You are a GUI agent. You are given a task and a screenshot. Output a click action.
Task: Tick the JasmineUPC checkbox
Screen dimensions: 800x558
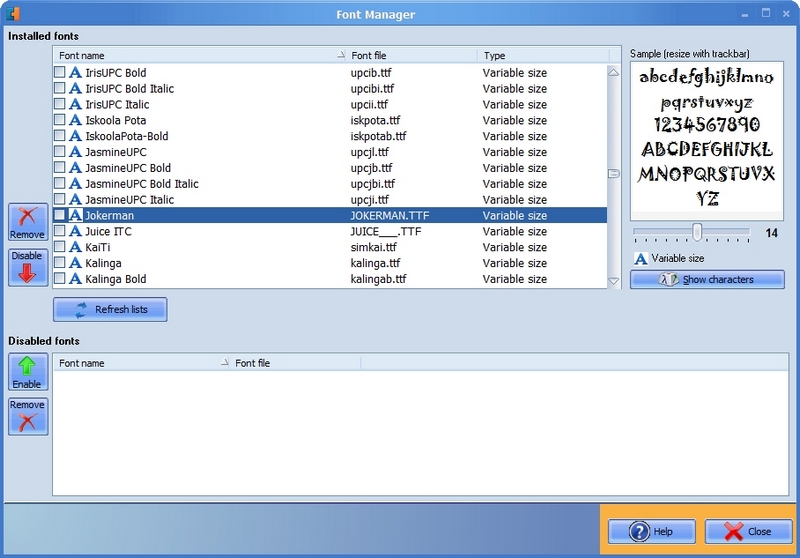click(60, 151)
